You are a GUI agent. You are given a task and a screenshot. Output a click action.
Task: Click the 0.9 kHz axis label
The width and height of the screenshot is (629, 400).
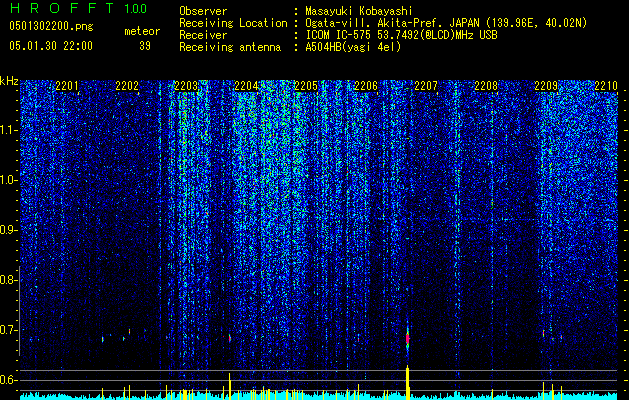(8, 230)
